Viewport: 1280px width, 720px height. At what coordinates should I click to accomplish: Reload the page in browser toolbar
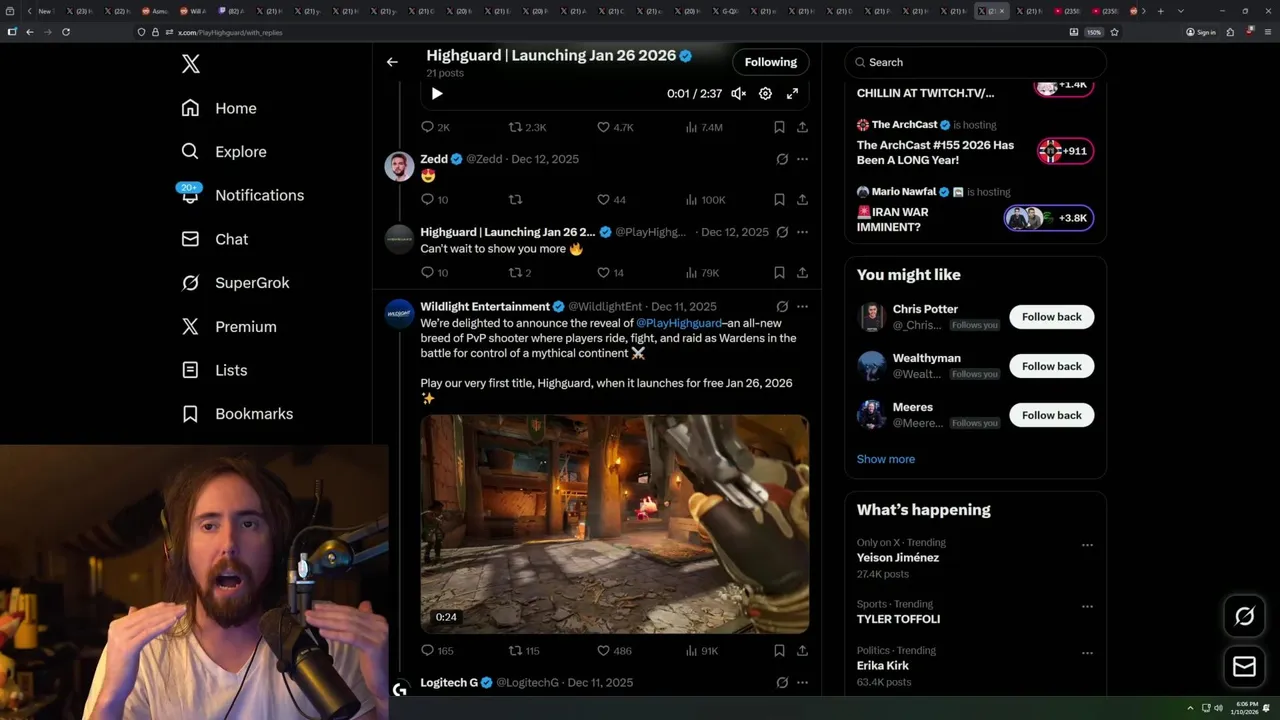pos(66,32)
